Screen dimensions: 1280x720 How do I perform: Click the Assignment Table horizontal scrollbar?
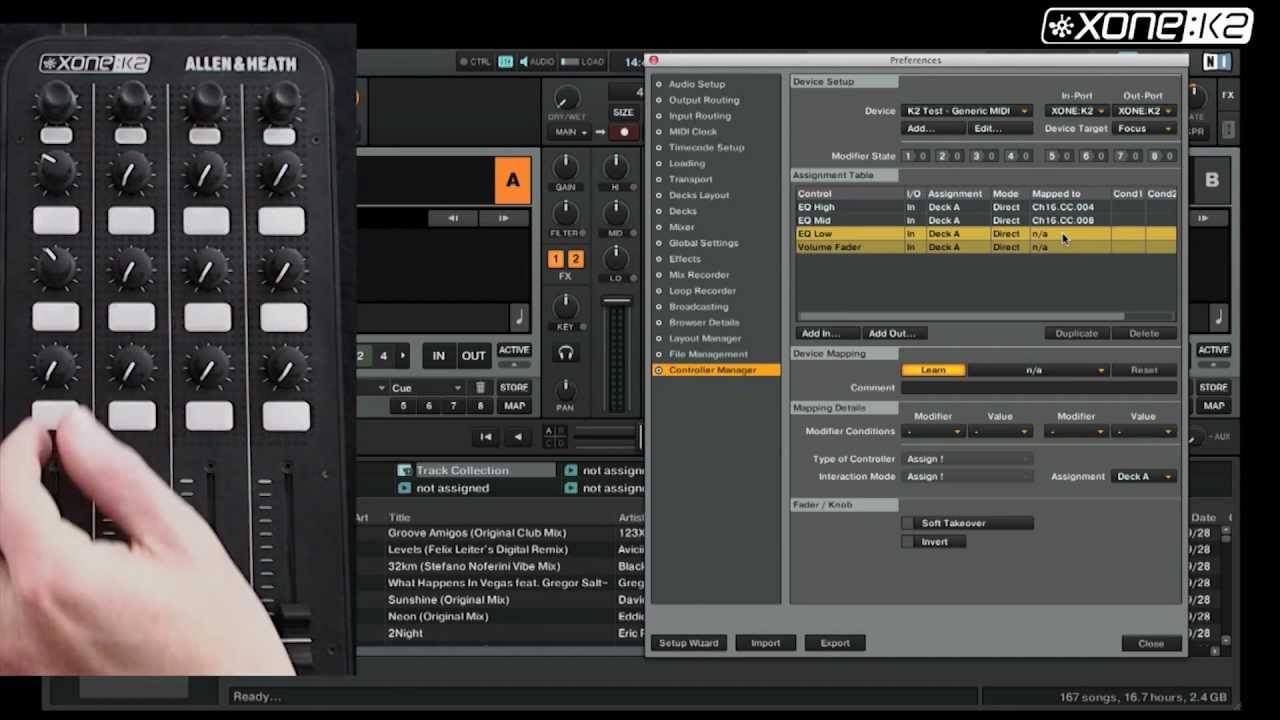(x=960, y=317)
